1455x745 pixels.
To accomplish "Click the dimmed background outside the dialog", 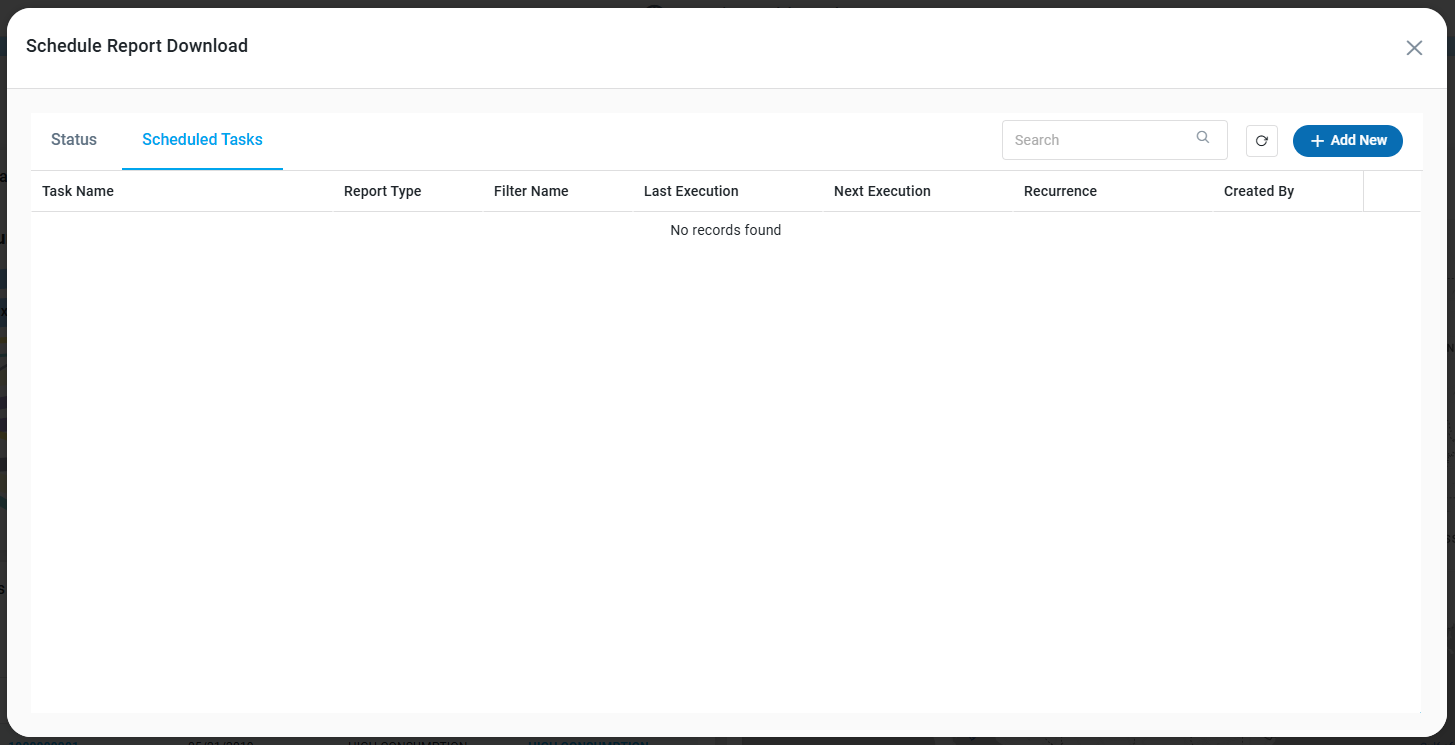I will (x=3, y=400).
